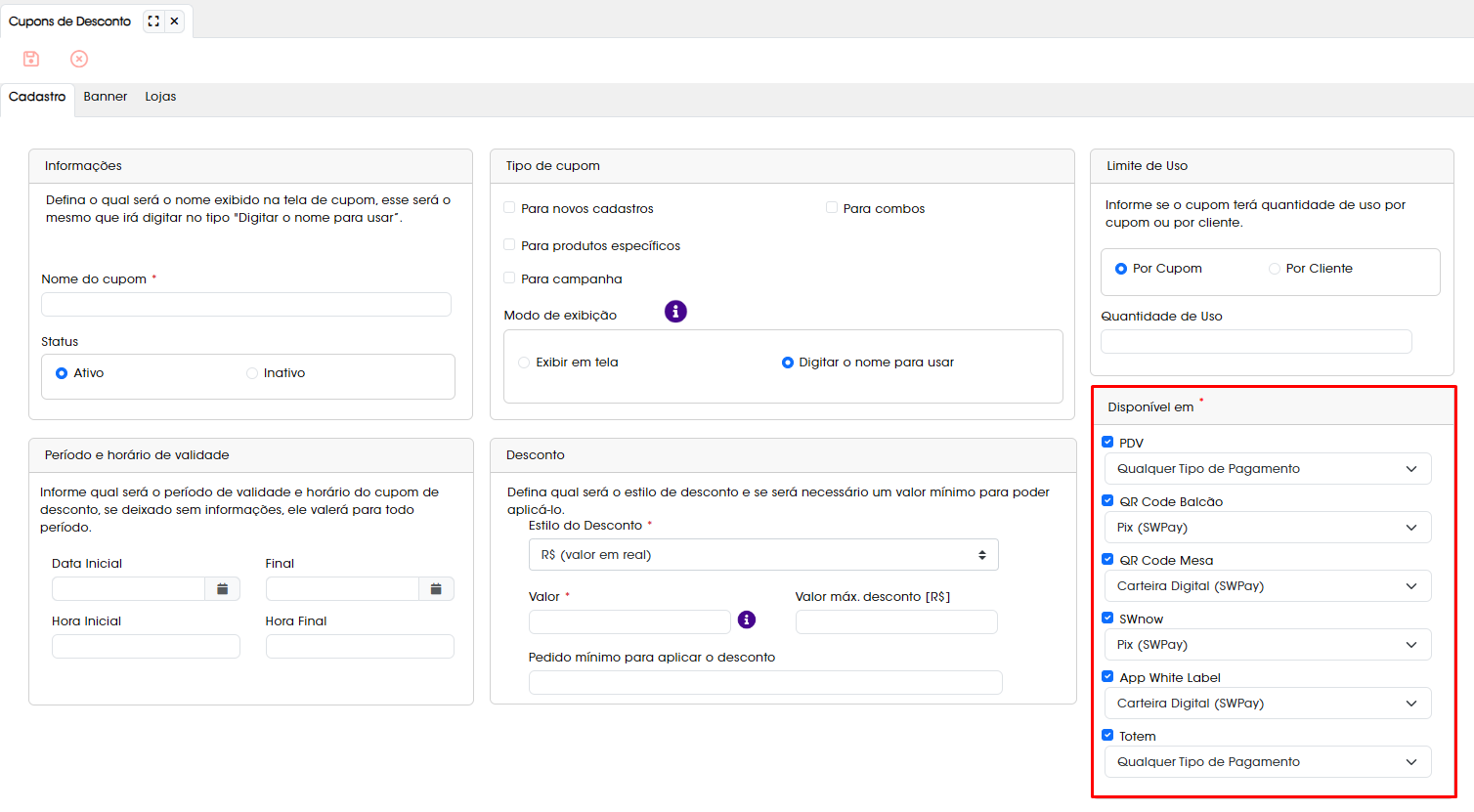Open App White Label payment dropdown
The height and width of the screenshot is (812, 1474).
(1268, 704)
